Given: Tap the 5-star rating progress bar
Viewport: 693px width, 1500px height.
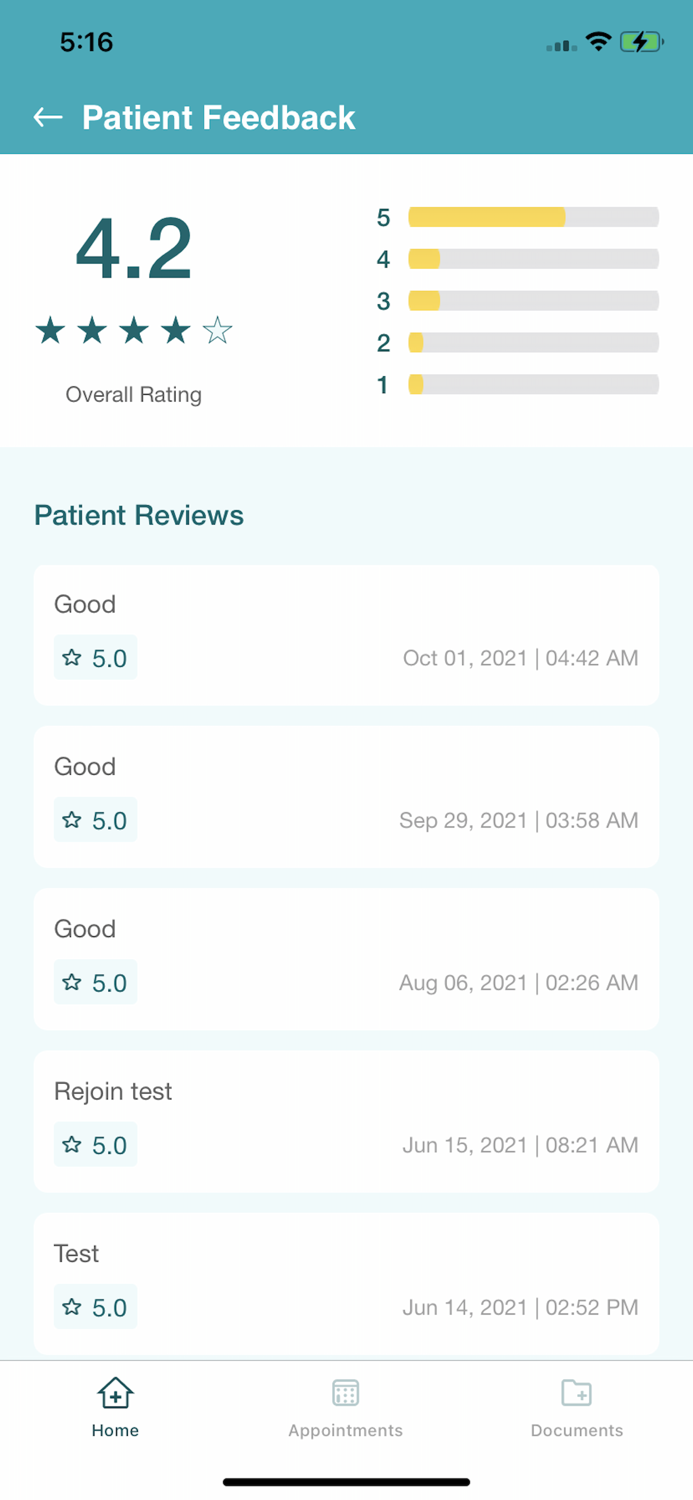Looking at the screenshot, I should coord(533,216).
